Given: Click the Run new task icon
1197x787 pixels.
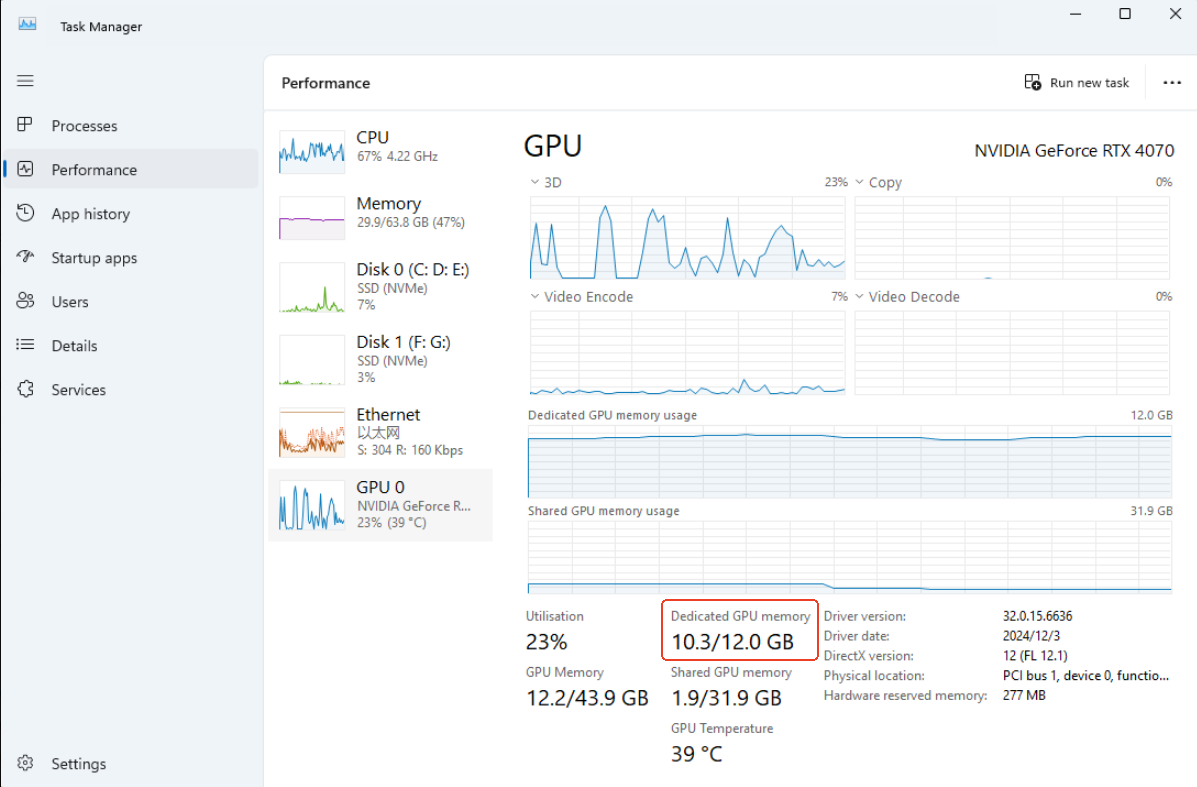Looking at the screenshot, I should [1033, 82].
